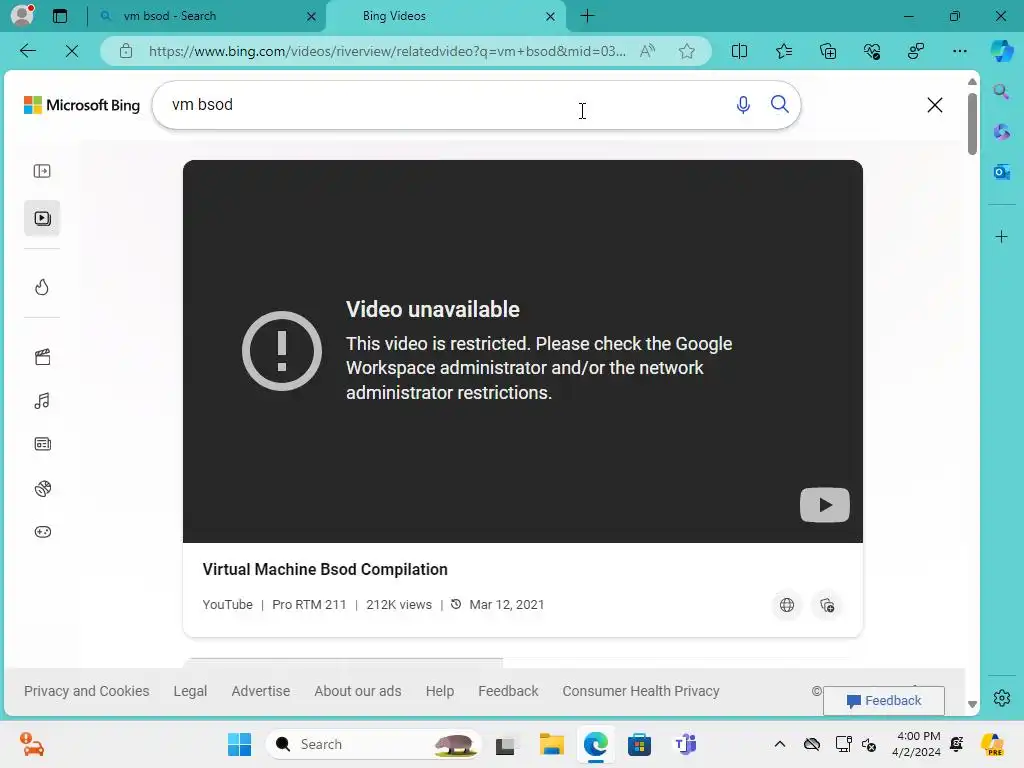Open the Windows Start menu
Viewport: 1024px width, 768px height.
tap(239, 744)
